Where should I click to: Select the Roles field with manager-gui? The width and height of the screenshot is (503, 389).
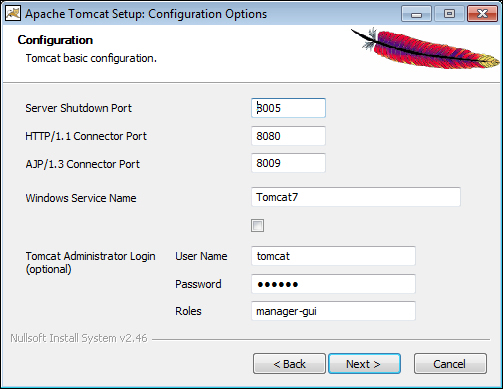tap(333, 311)
